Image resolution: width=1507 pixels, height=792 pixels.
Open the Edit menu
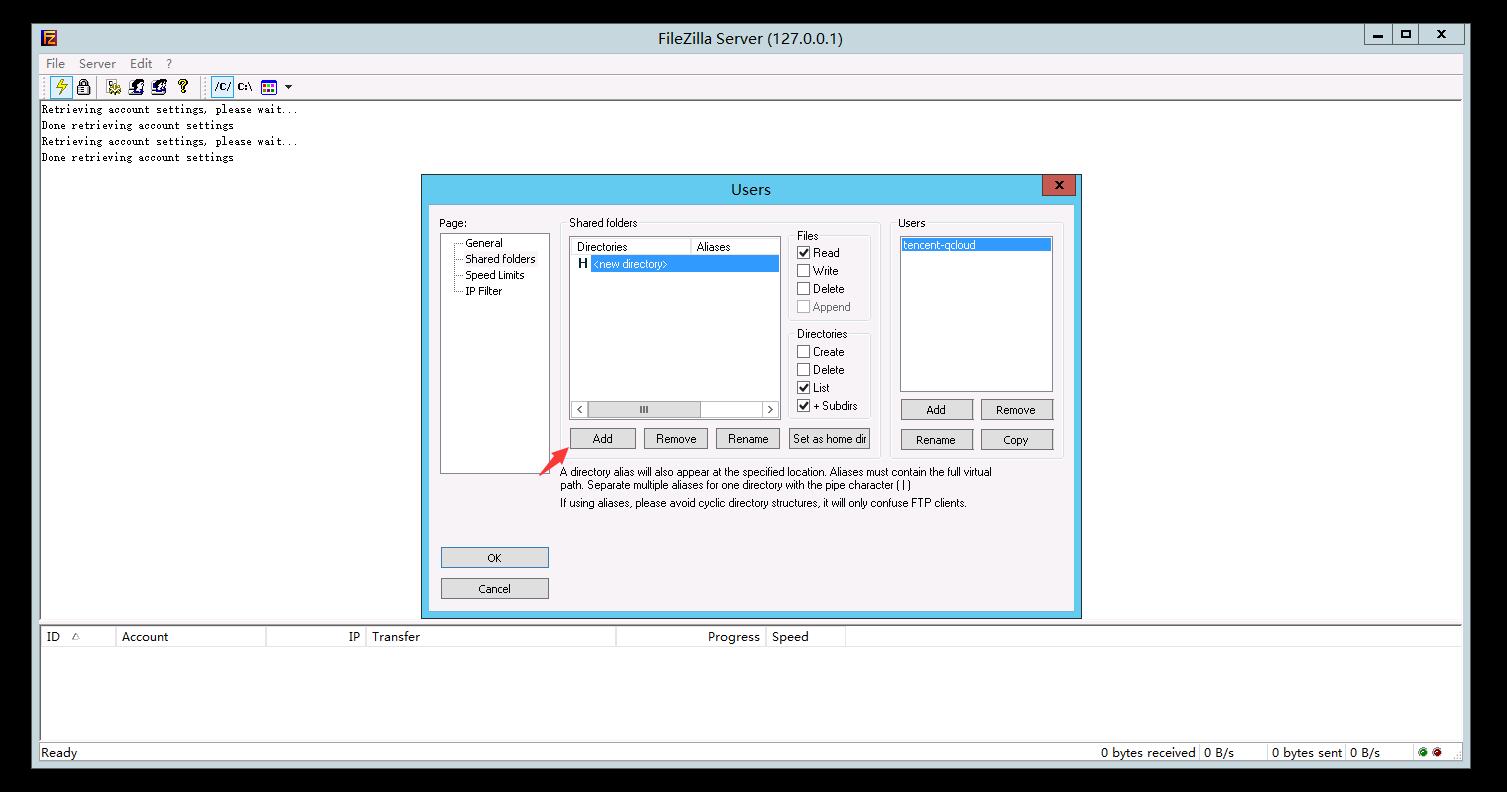coord(141,63)
